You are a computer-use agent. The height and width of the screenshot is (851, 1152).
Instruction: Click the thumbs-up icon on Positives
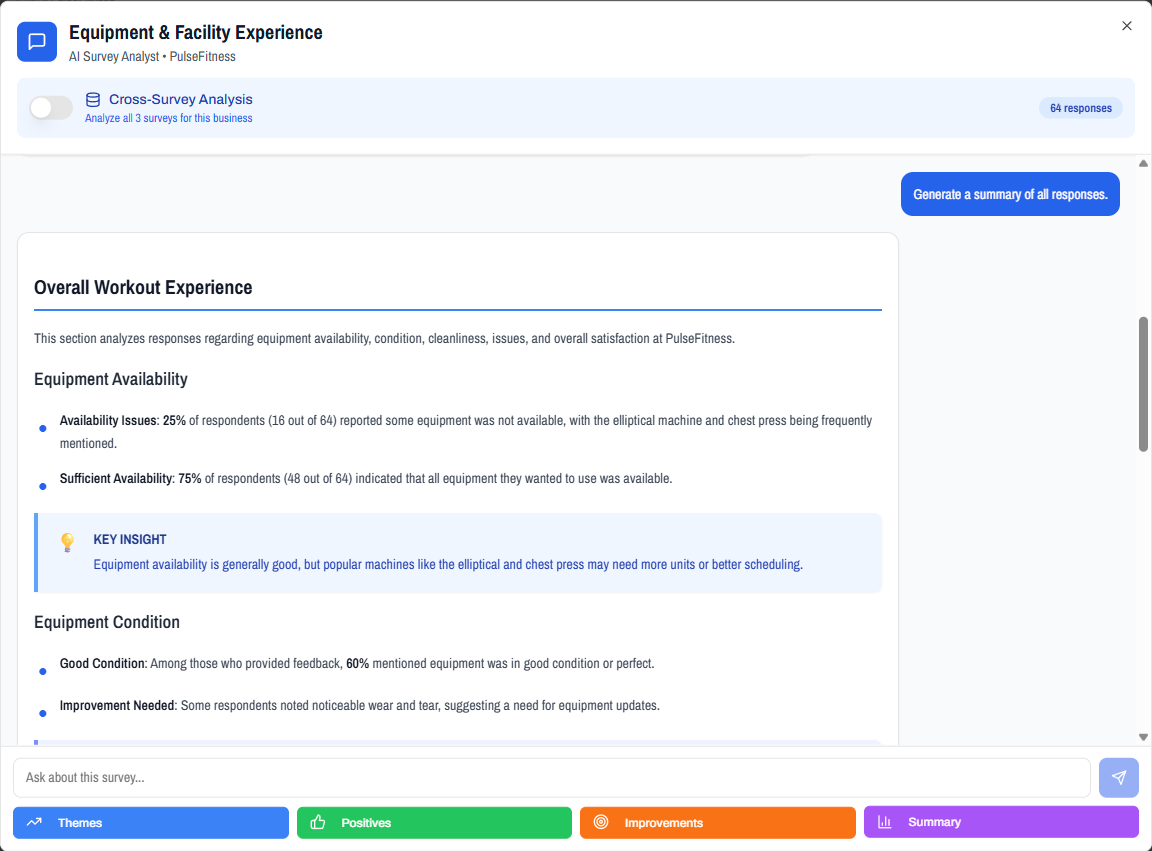(x=318, y=822)
